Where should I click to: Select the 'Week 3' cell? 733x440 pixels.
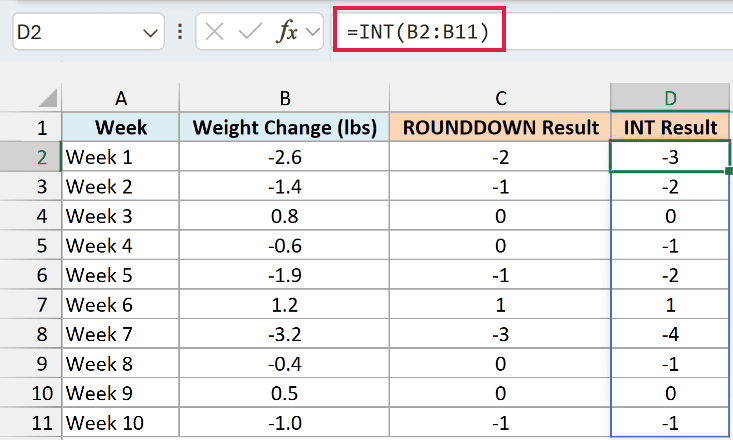121,216
